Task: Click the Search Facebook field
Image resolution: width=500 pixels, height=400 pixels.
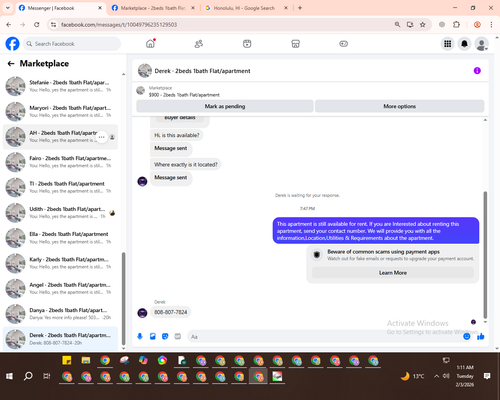Action: pos(72,44)
